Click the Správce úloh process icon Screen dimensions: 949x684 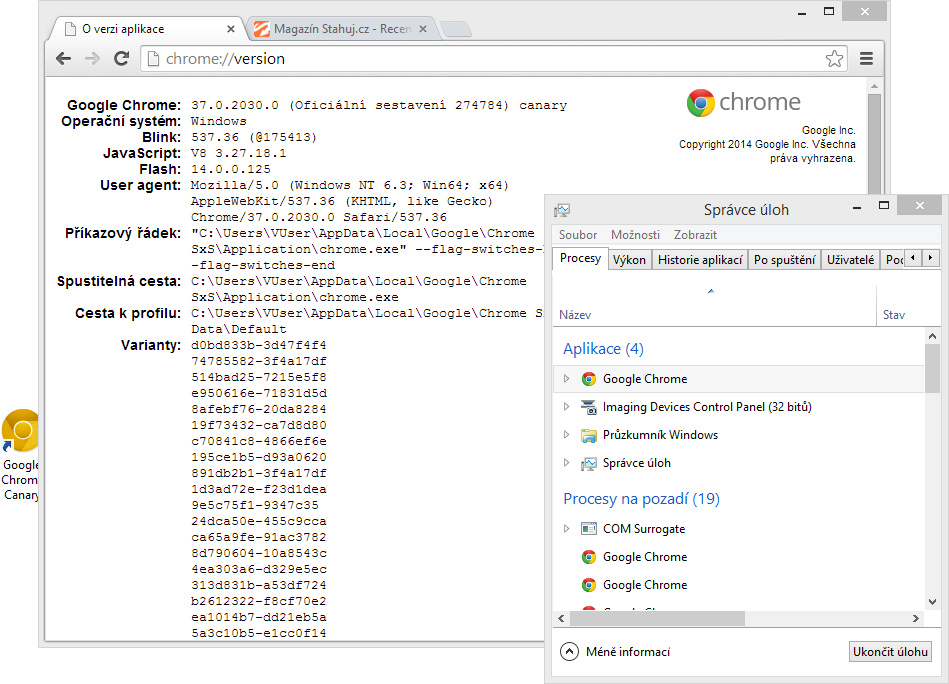589,464
